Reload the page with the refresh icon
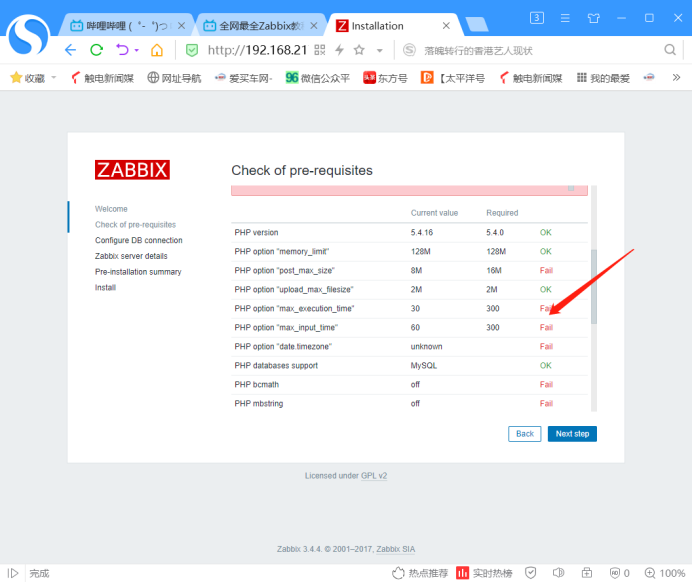The width and height of the screenshot is (692, 582). [x=96, y=50]
